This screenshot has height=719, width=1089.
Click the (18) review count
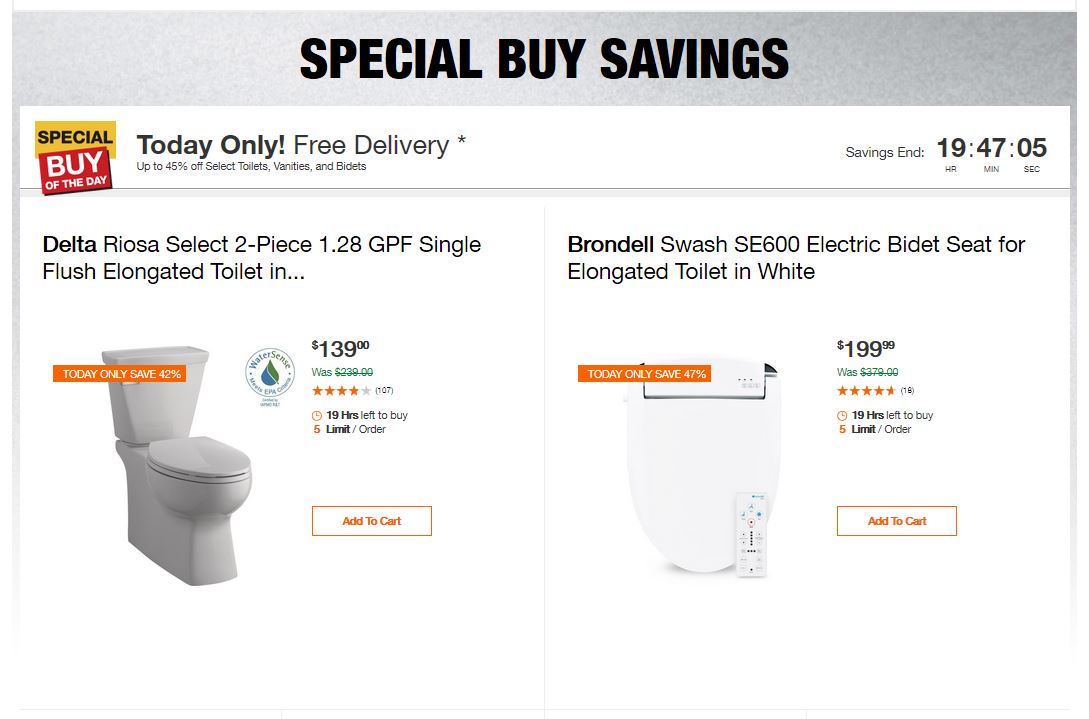pos(907,391)
